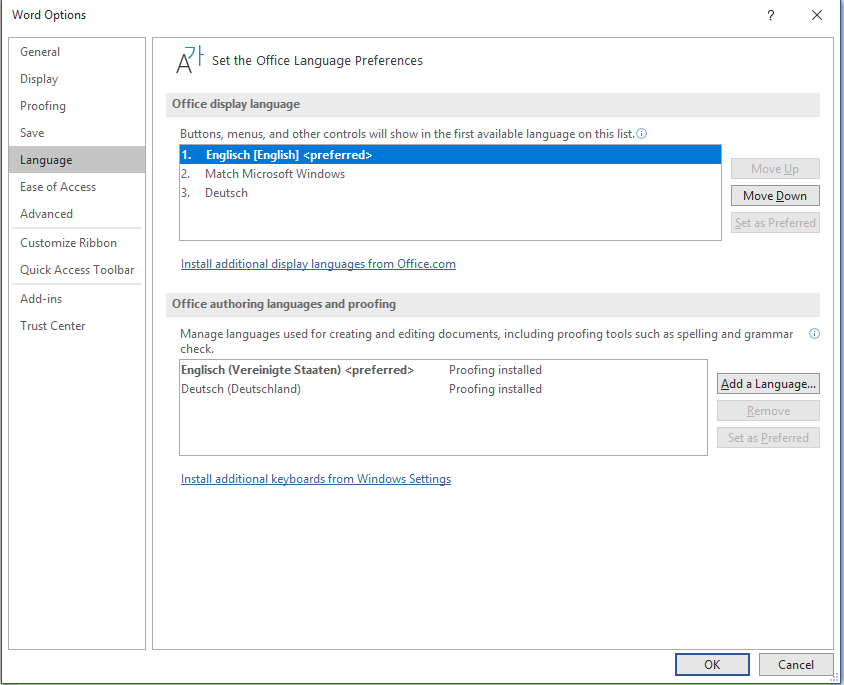Open the Display options category
Viewport: 844px width, 685px height.
77,79
